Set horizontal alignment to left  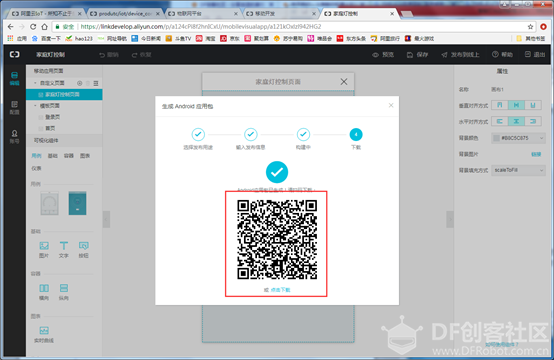pos(500,121)
